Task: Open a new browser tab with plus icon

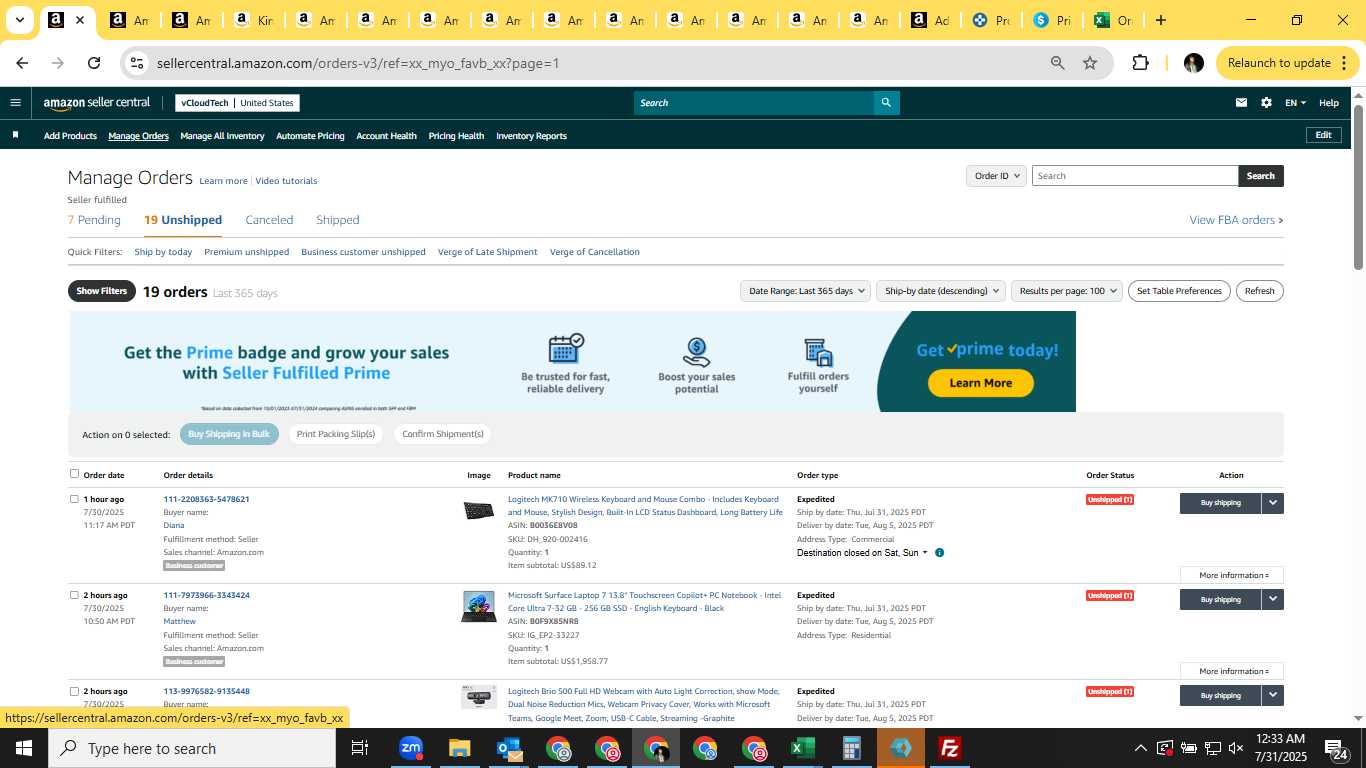Action: click(1160, 20)
